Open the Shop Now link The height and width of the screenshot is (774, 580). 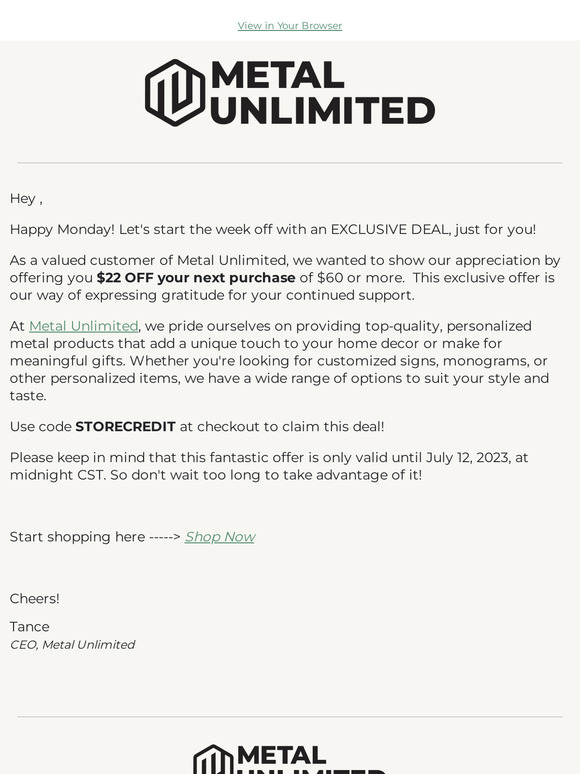pyautogui.click(x=220, y=537)
